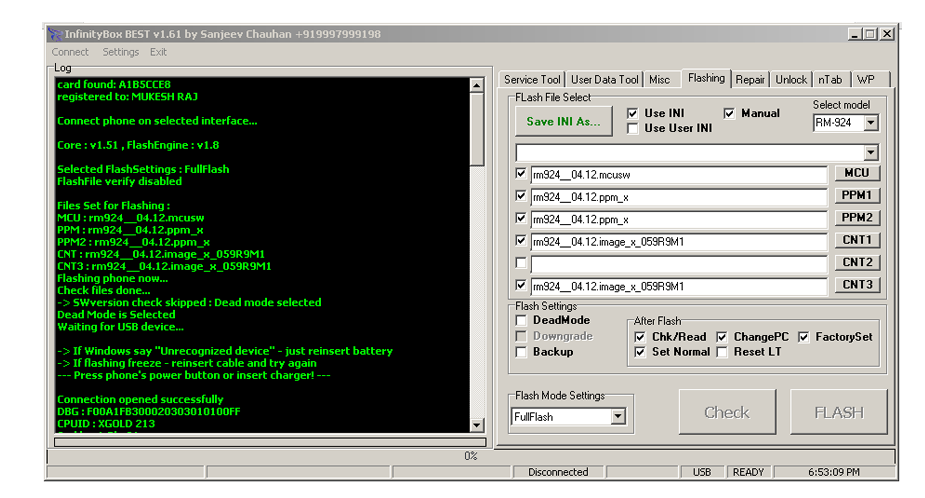Enable the Reset LT checkbox
The width and height of the screenshot is (925, 498).
click(x=722, y=352)
